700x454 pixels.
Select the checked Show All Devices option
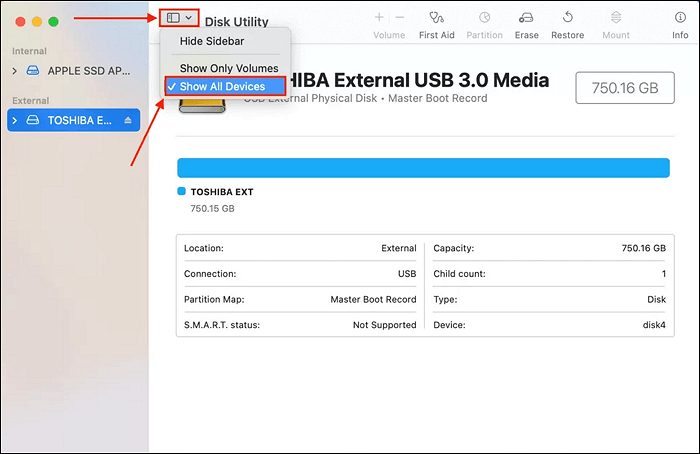pyautogui.click(x=222, y=87)
